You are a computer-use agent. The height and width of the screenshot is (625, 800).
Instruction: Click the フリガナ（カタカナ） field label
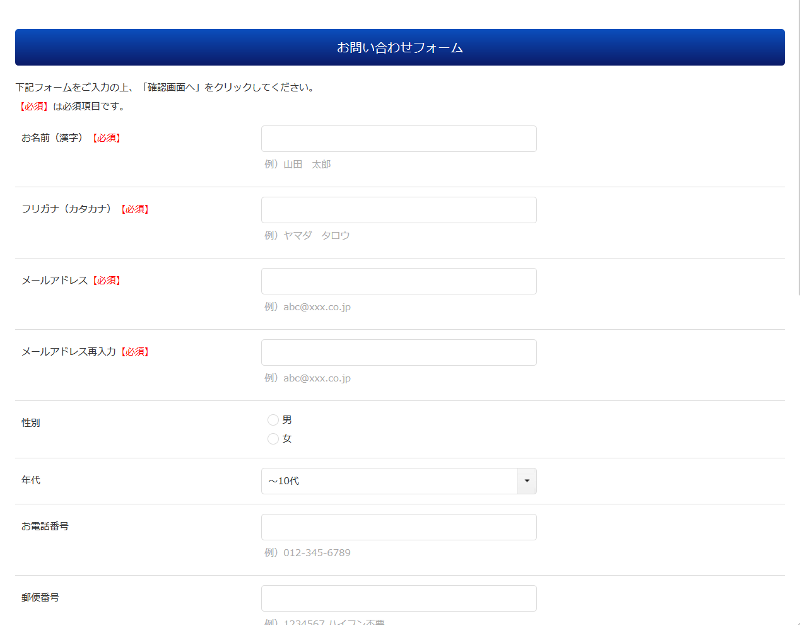point(66,210)
